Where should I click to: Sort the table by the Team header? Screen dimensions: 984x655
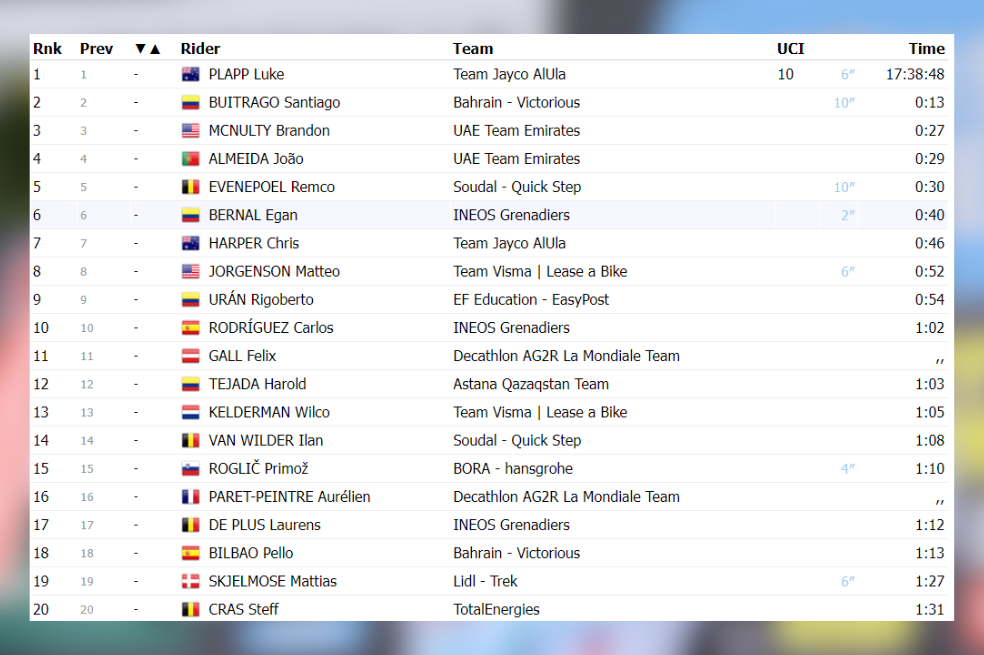tap(473, 49)
